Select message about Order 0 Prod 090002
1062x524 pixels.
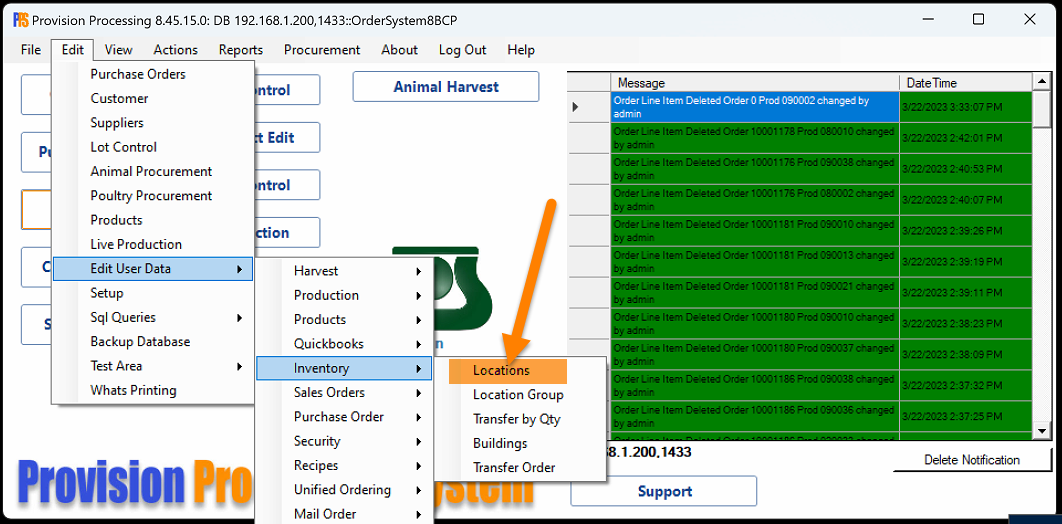(x=755, y=107)
